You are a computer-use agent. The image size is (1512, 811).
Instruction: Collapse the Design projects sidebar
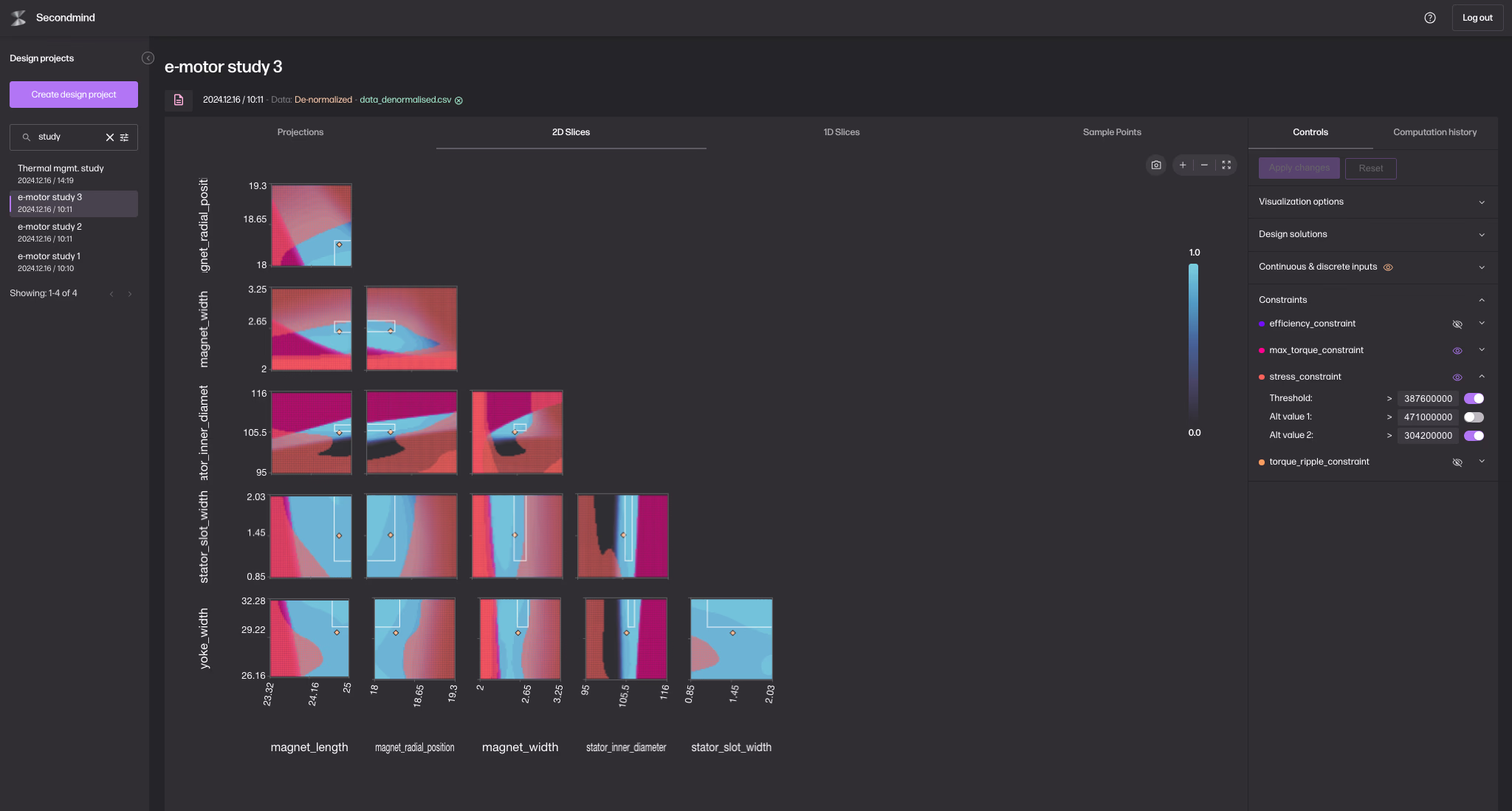coord(148,58)
